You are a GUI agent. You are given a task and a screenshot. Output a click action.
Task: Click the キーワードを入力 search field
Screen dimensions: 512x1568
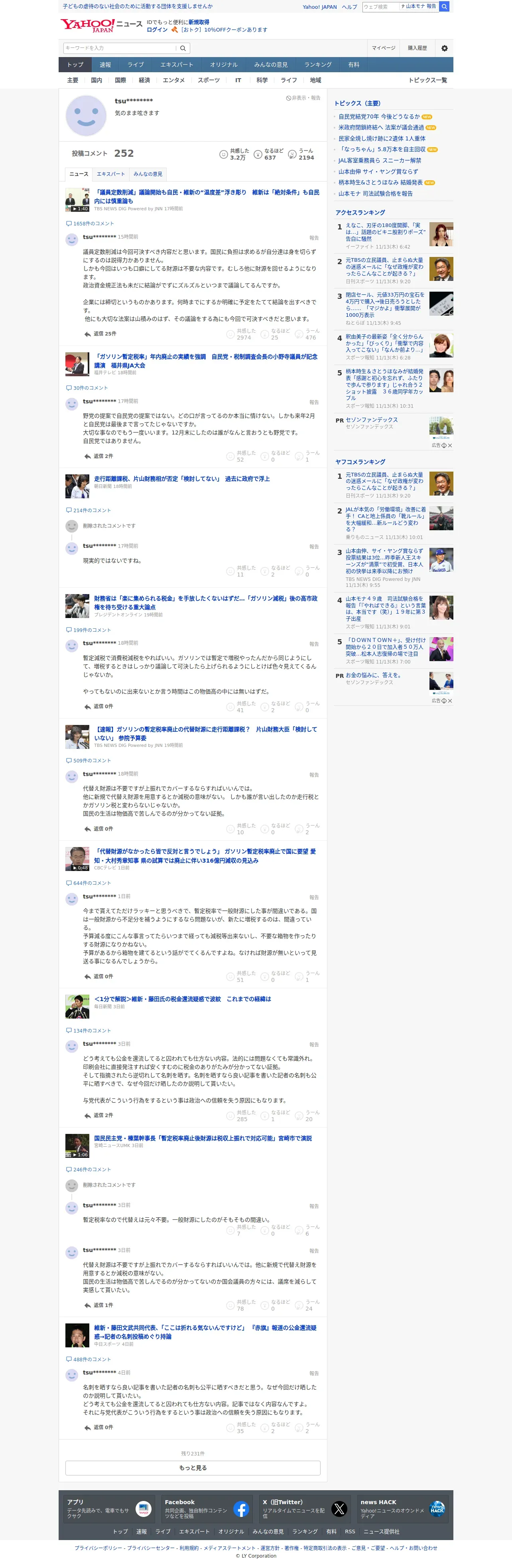pos(120,48)
